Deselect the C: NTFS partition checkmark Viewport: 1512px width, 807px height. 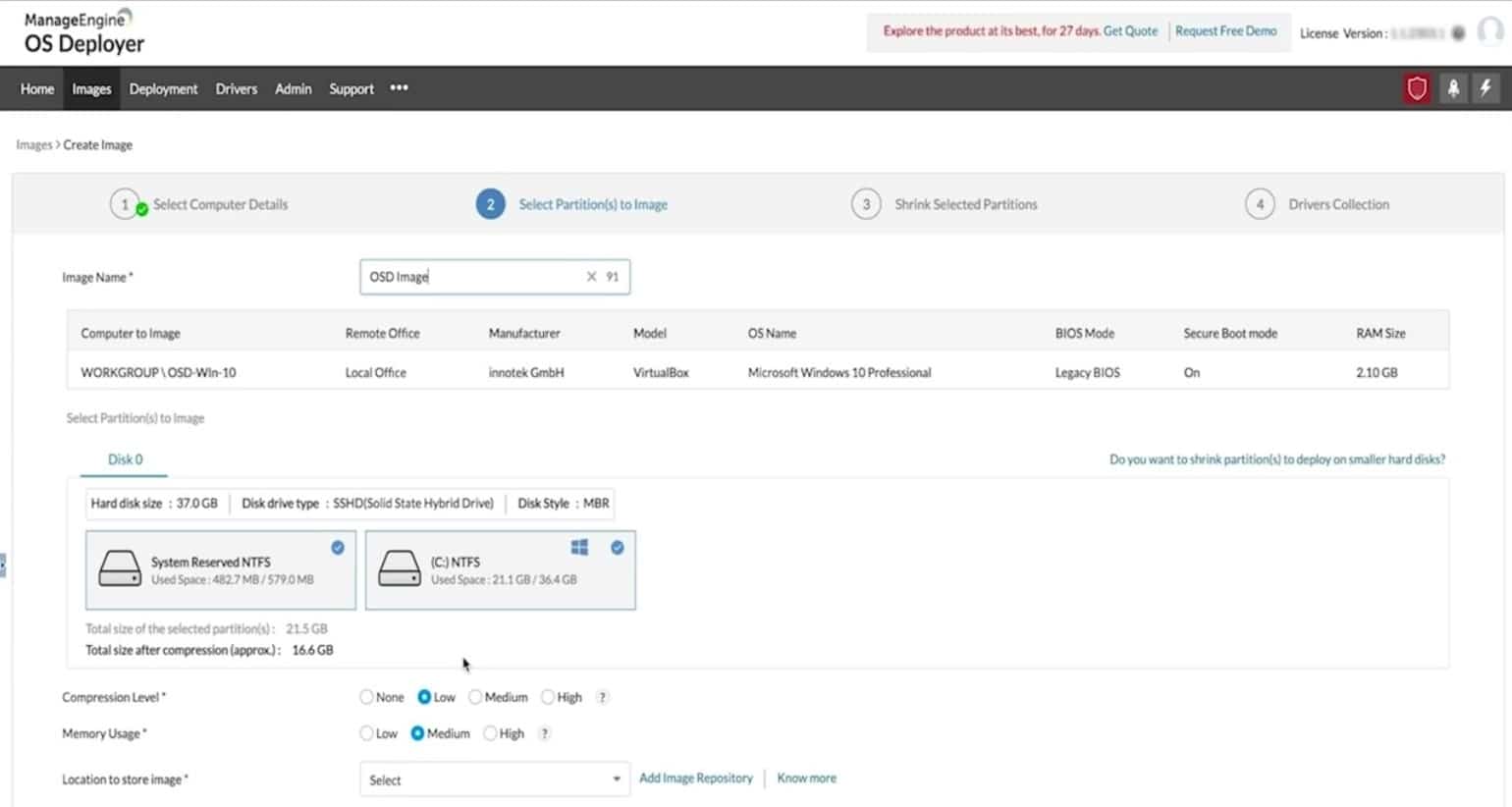pyautogui.click(x=618, y=548)
